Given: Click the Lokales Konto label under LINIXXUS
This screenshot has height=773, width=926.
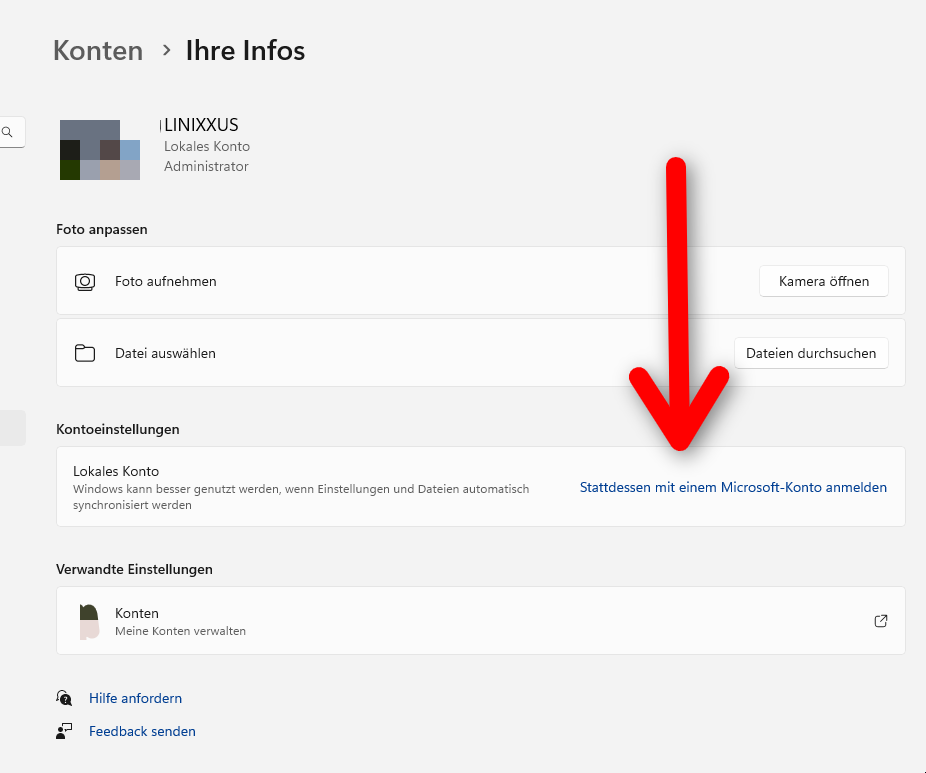Looking at the screenshot, I should click(207, 146).
